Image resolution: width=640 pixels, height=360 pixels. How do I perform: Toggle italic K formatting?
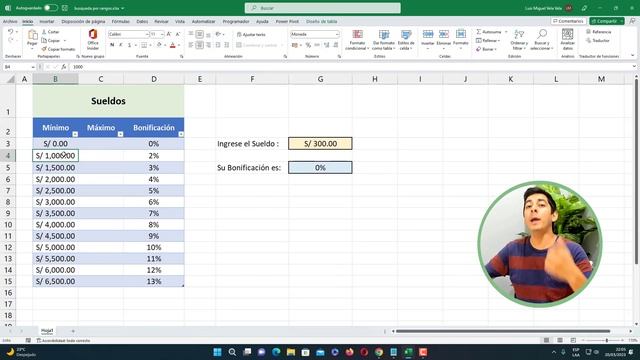pyautogui.click(x=121, y=45)
